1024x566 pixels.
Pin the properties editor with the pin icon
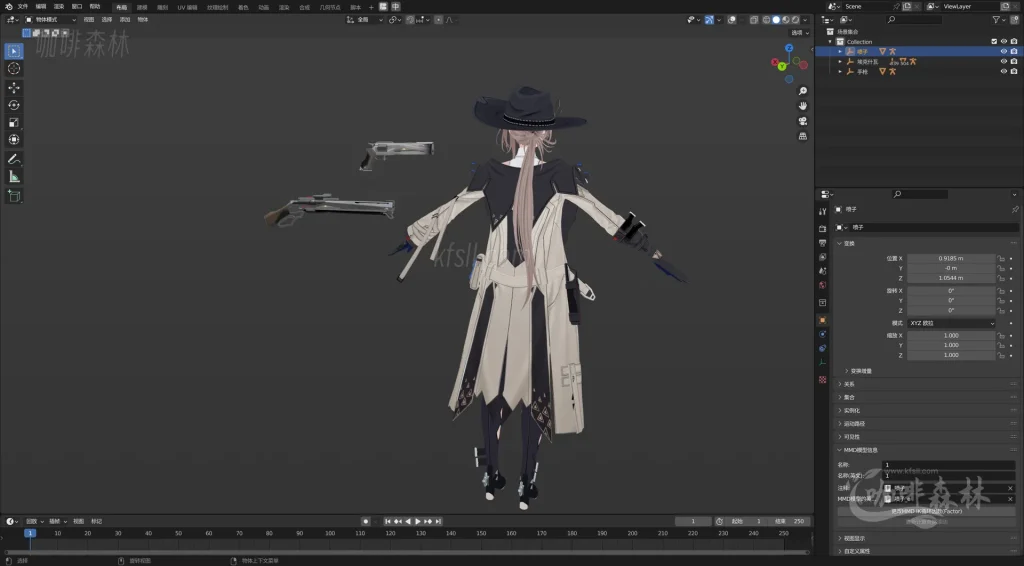[1015, 210]
